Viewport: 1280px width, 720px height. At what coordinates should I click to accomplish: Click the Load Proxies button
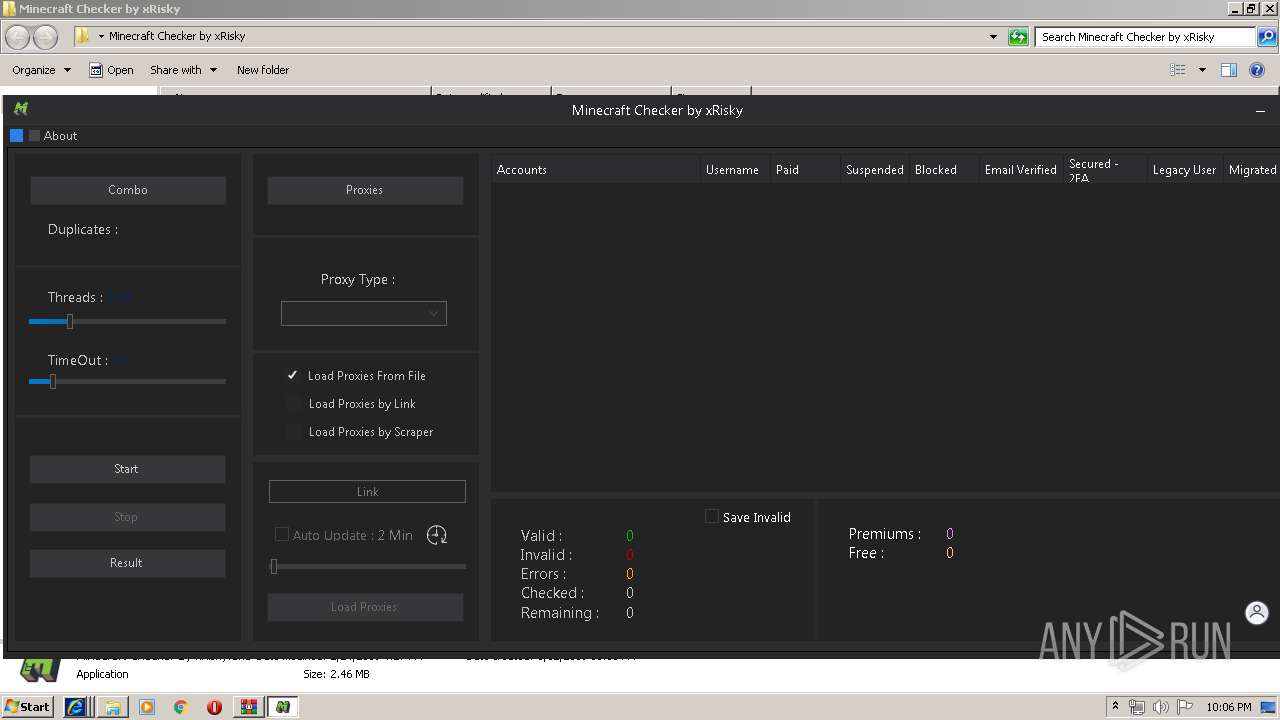[365, 607]
